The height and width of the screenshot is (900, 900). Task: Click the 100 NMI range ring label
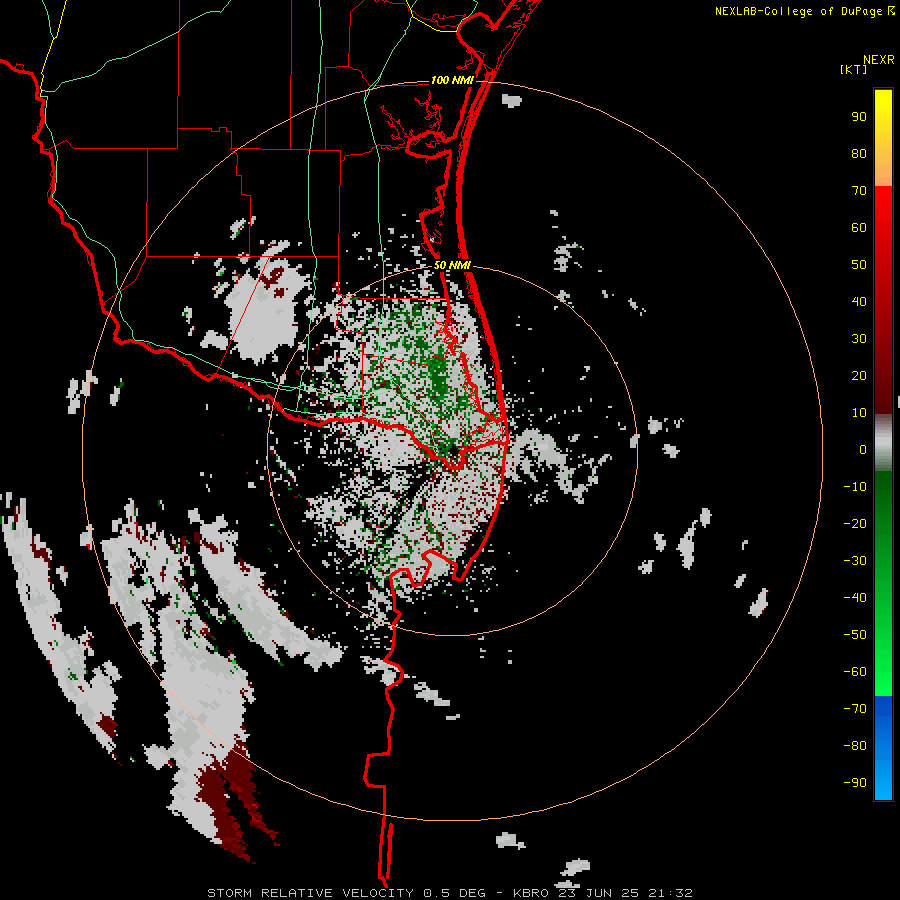(x=452, y=80)
